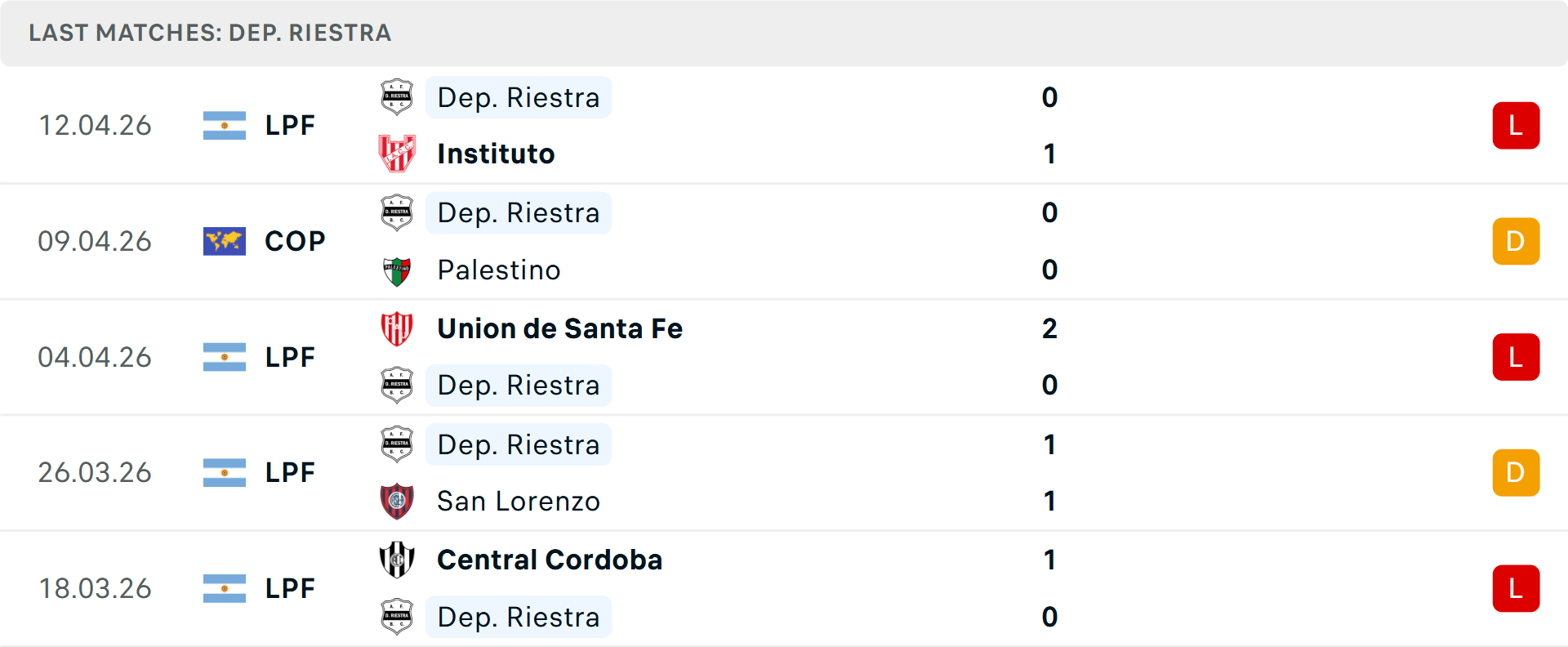Open the Palestino team page link

(x=499, y=270)
